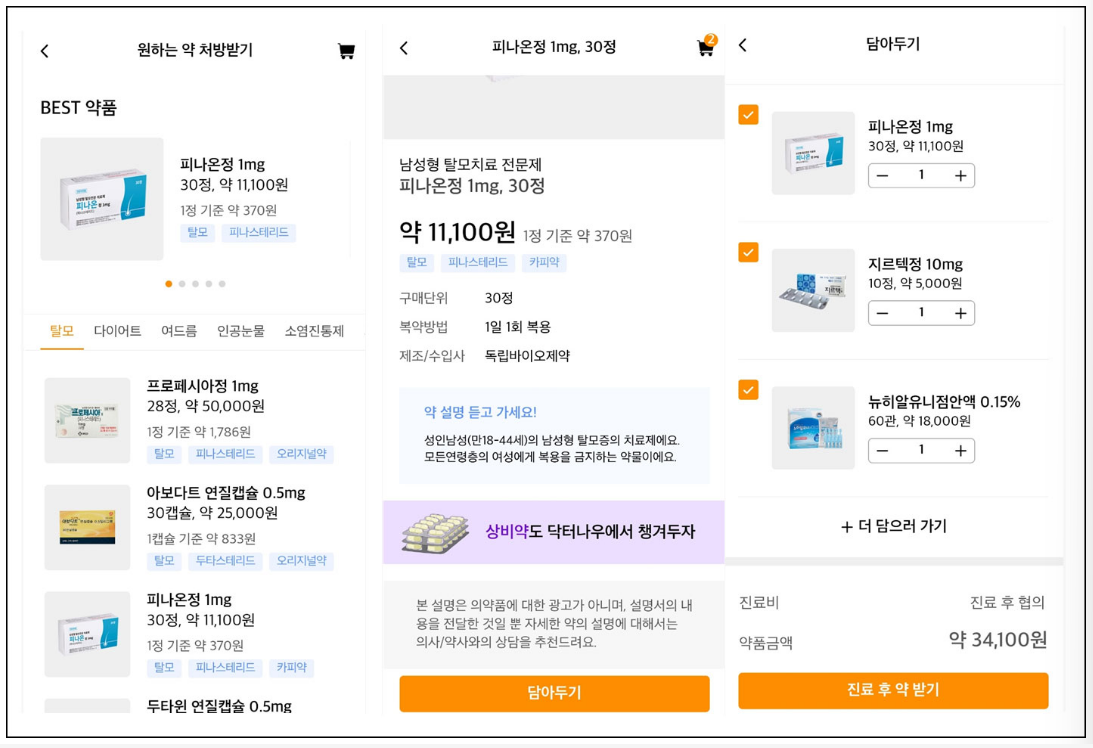Select 약 설명 듣고 가세요! heading
1093x748 pixels.
click(480, 412)
